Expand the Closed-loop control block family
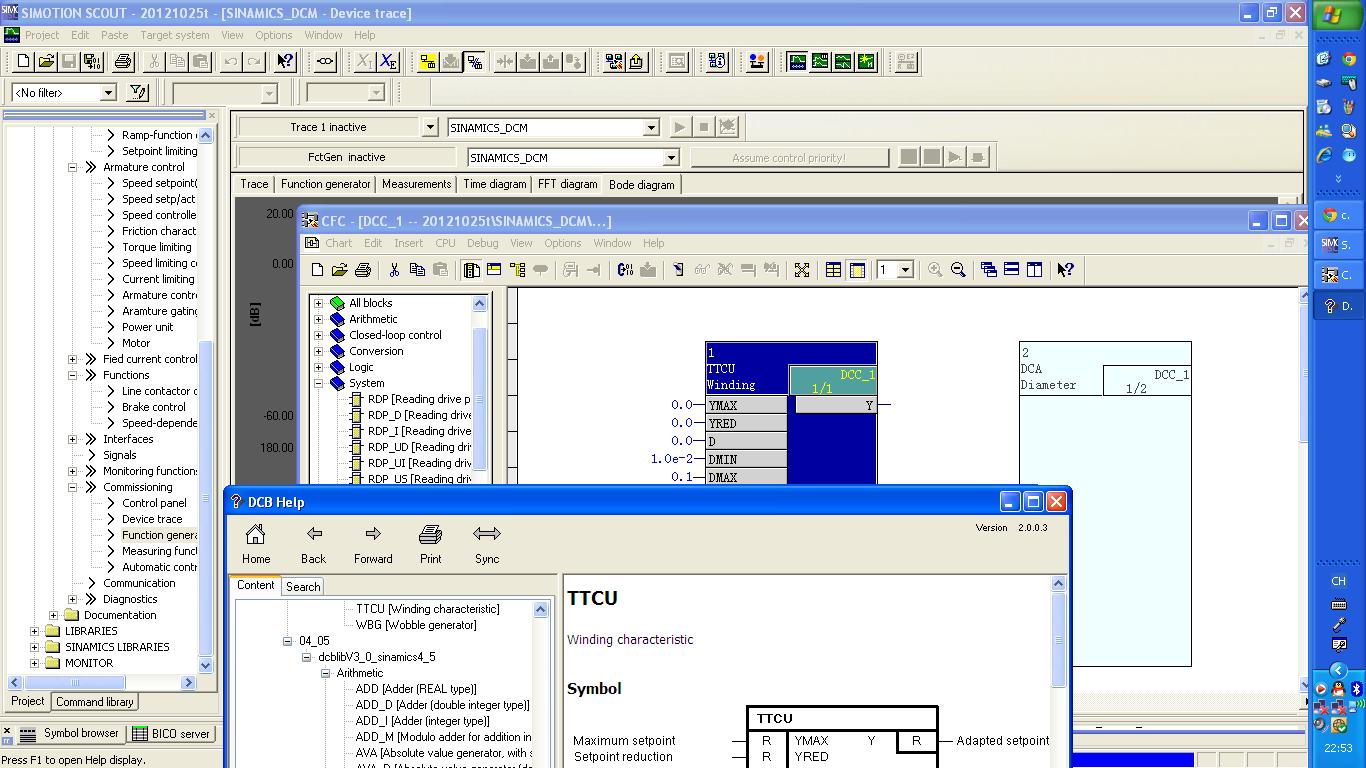The image size is (1366, 768). 319,335
